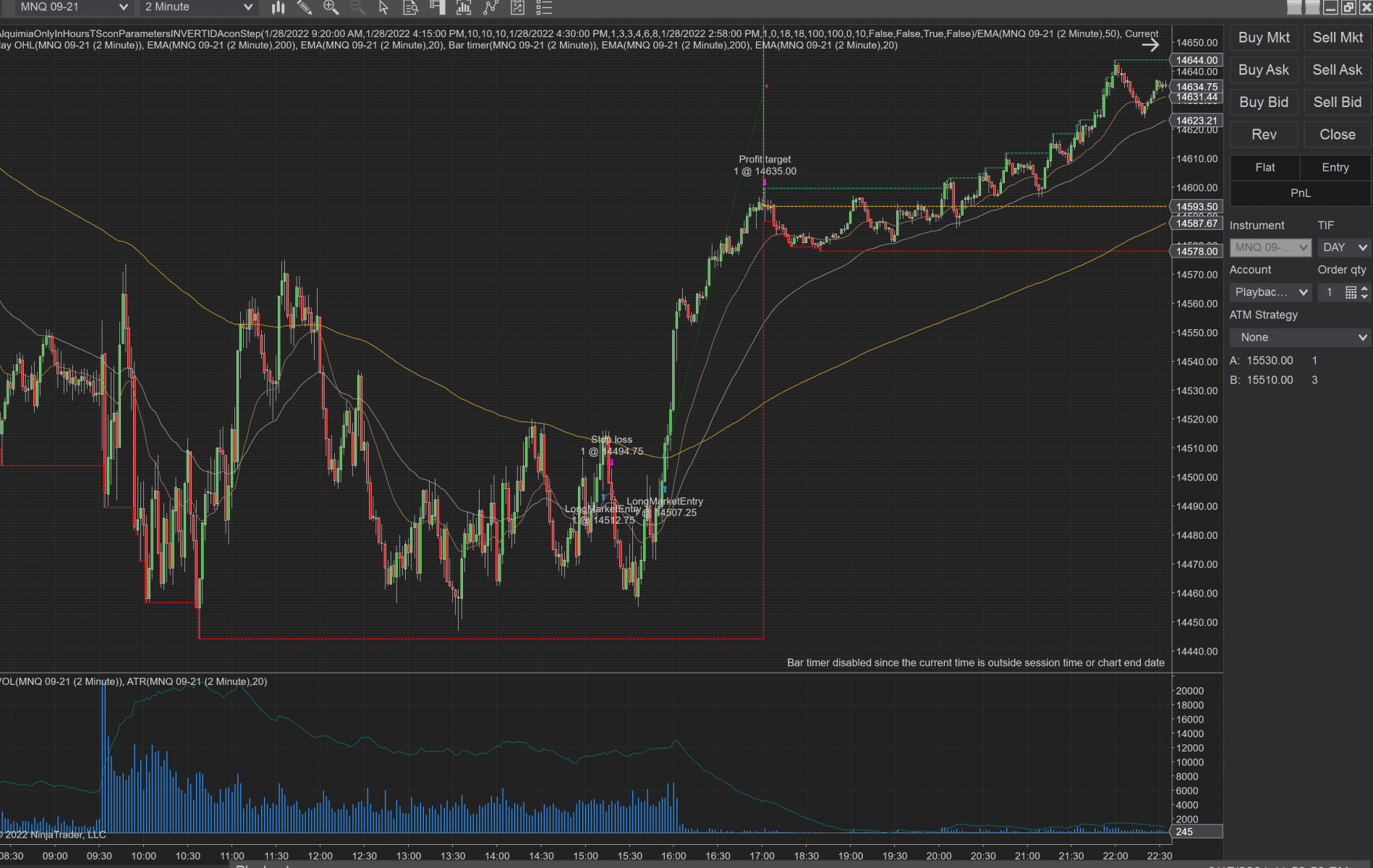Open the order quantity calculator keypad
The image size is (1373, 868).
pyautogui.click(x=1351, y=292)
